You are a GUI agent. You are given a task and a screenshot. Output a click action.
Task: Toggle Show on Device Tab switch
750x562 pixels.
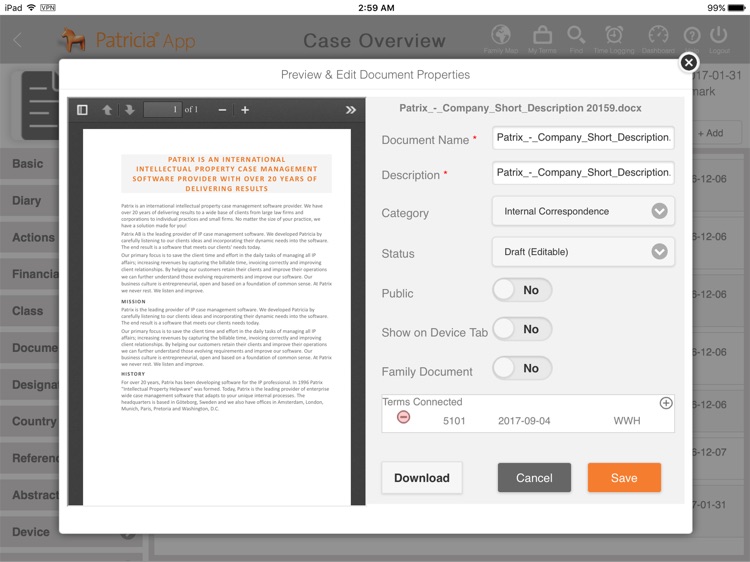click(522, 329)
